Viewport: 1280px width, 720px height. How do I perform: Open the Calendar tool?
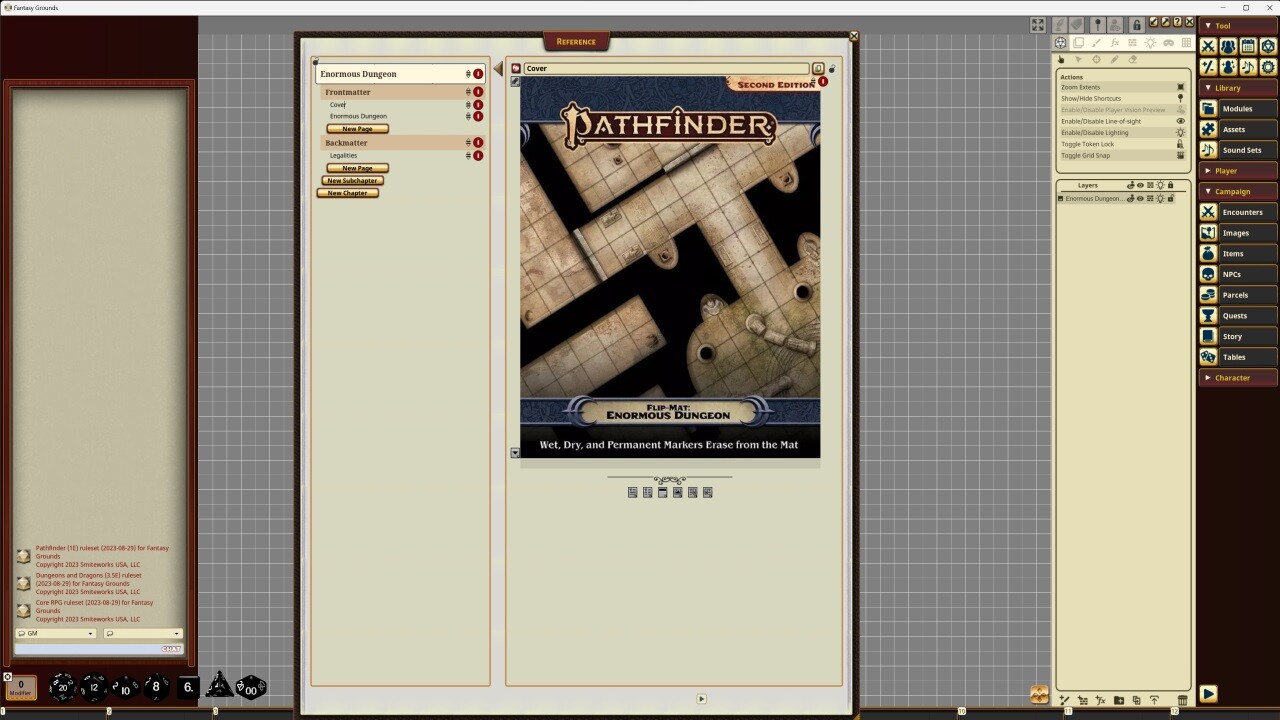coord(1248,47)
